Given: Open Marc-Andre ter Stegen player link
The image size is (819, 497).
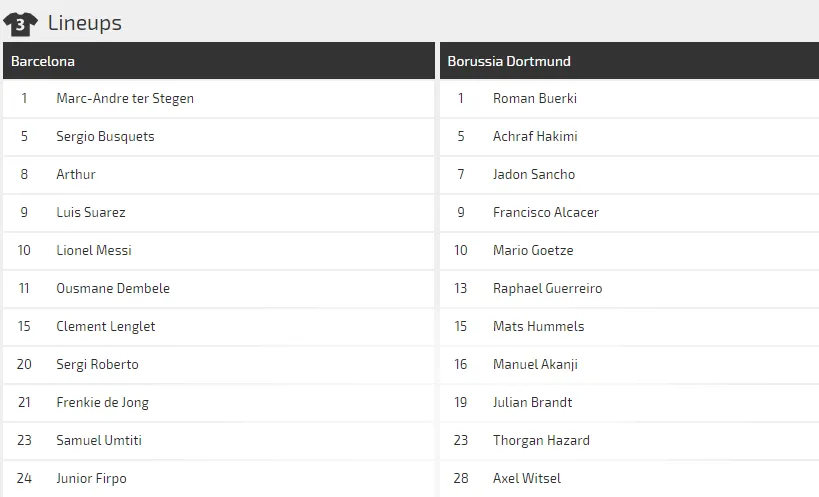Looking at the screenshot, I should pyautogui.click(x=125, y=98).
